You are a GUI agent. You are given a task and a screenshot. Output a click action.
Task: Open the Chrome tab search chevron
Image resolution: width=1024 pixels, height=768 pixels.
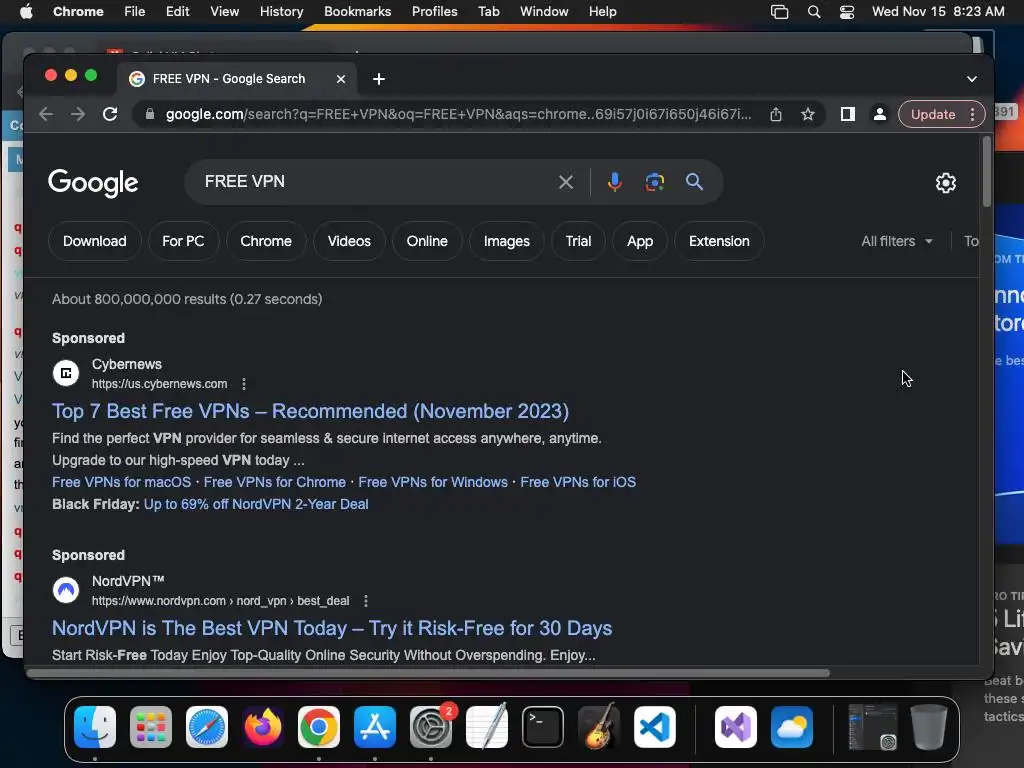[x=972, y=79]
